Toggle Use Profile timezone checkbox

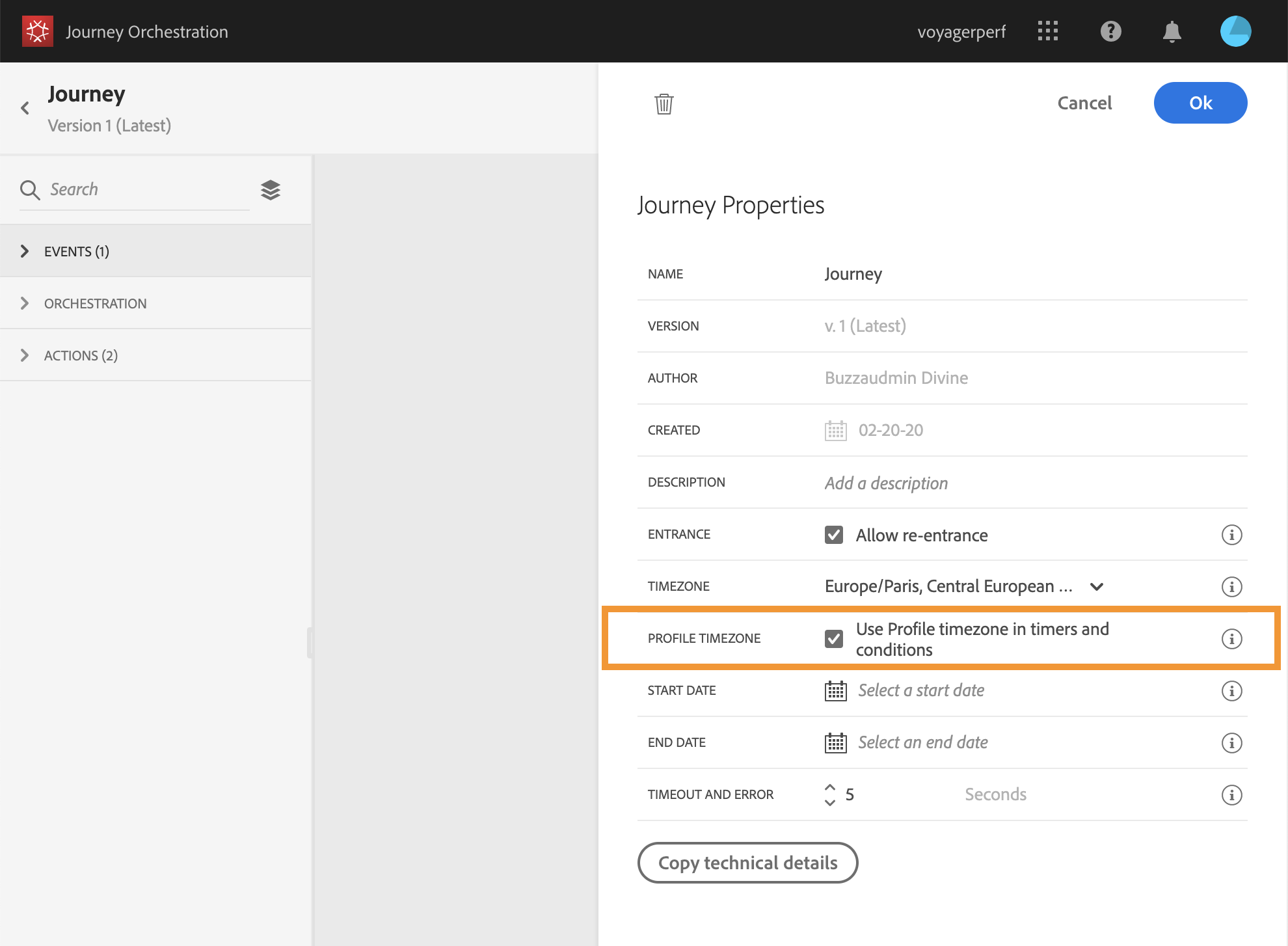pyautogui.click(x=834, y=638)
